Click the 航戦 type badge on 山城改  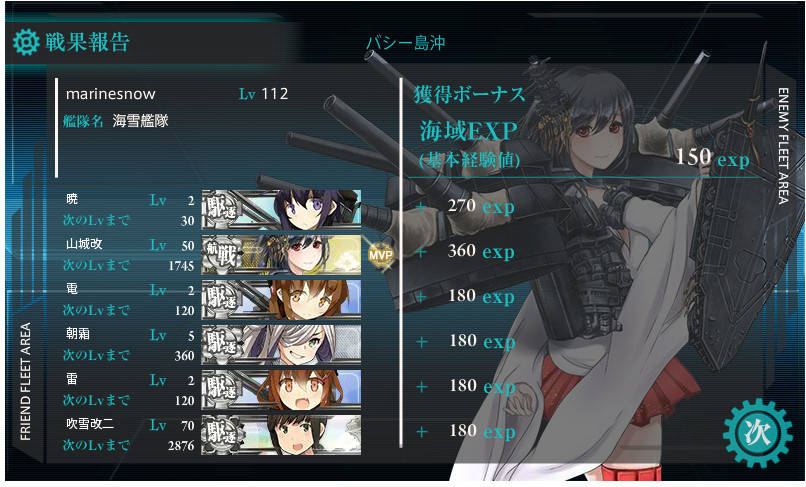[222, 255]
